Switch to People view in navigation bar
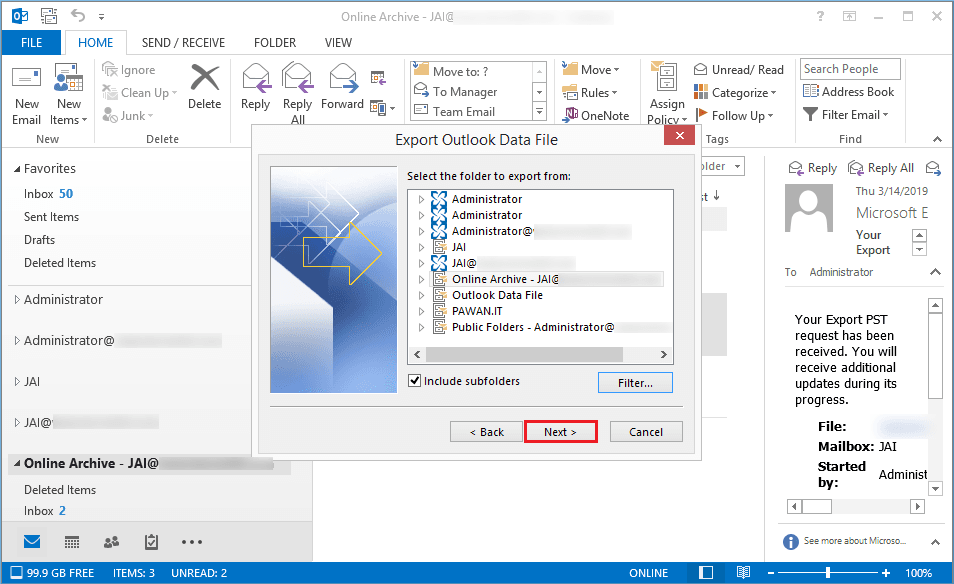Image resolution: width=954 pixels, height=584 pixels. (111, 541)
